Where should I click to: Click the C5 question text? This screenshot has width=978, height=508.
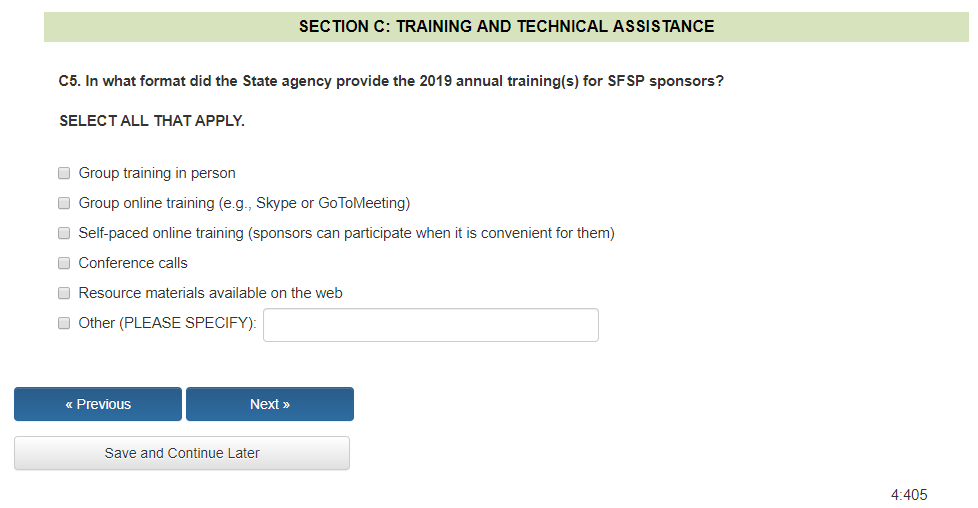(391, 81)
